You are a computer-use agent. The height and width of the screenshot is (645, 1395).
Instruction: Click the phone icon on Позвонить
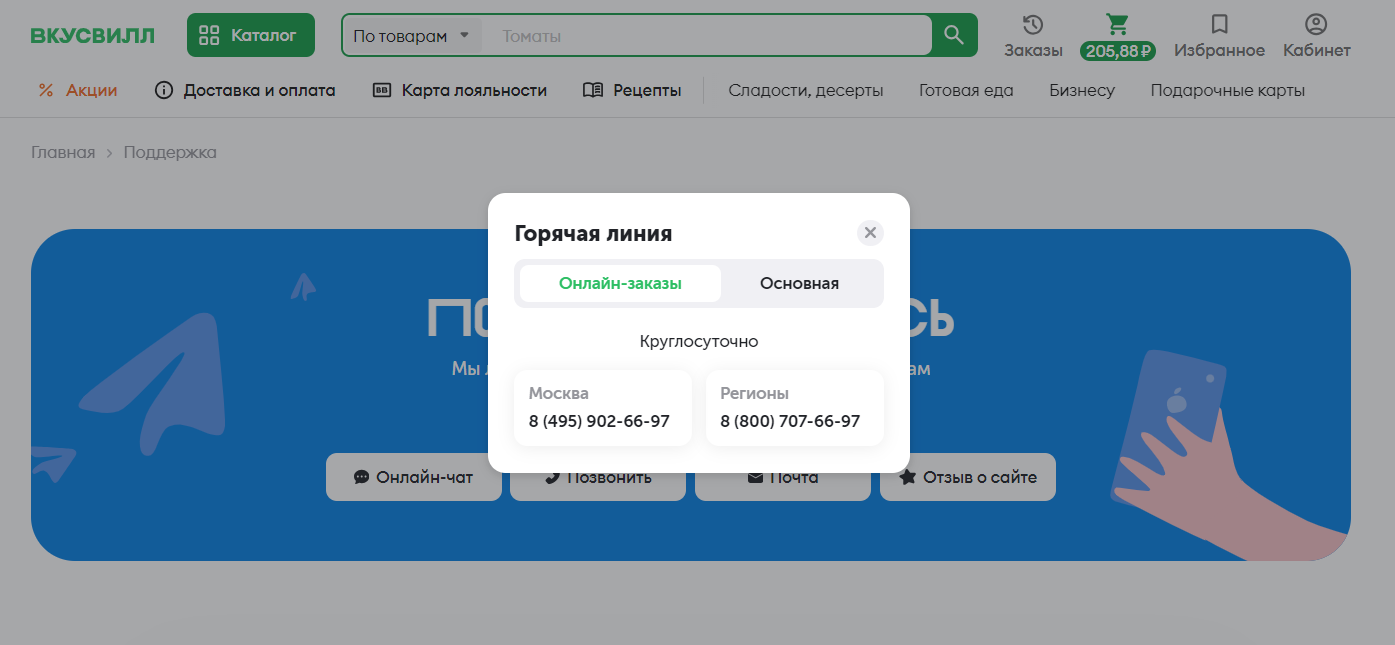click(x=553, y=477)
